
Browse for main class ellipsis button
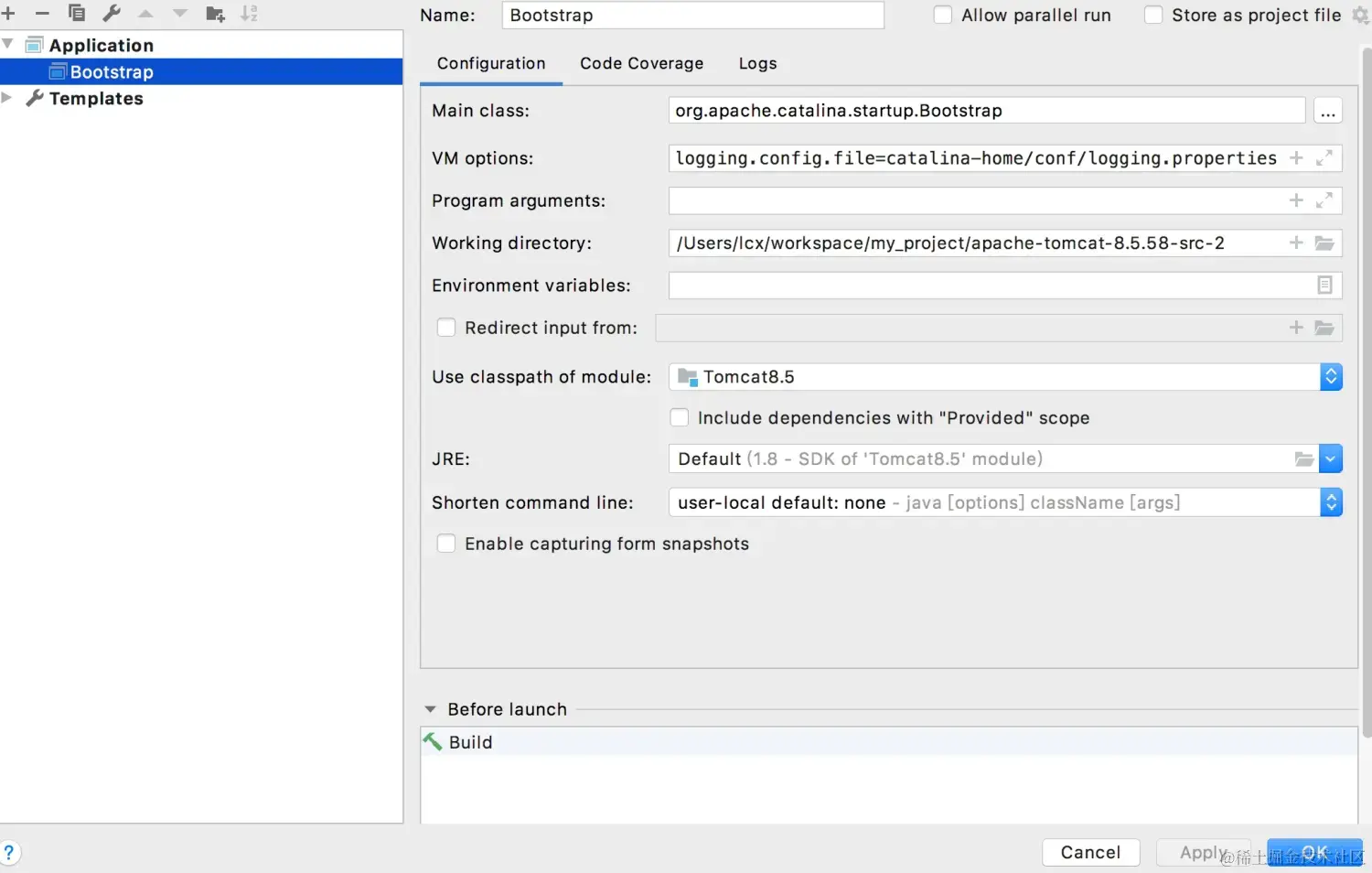[1328, 111]
